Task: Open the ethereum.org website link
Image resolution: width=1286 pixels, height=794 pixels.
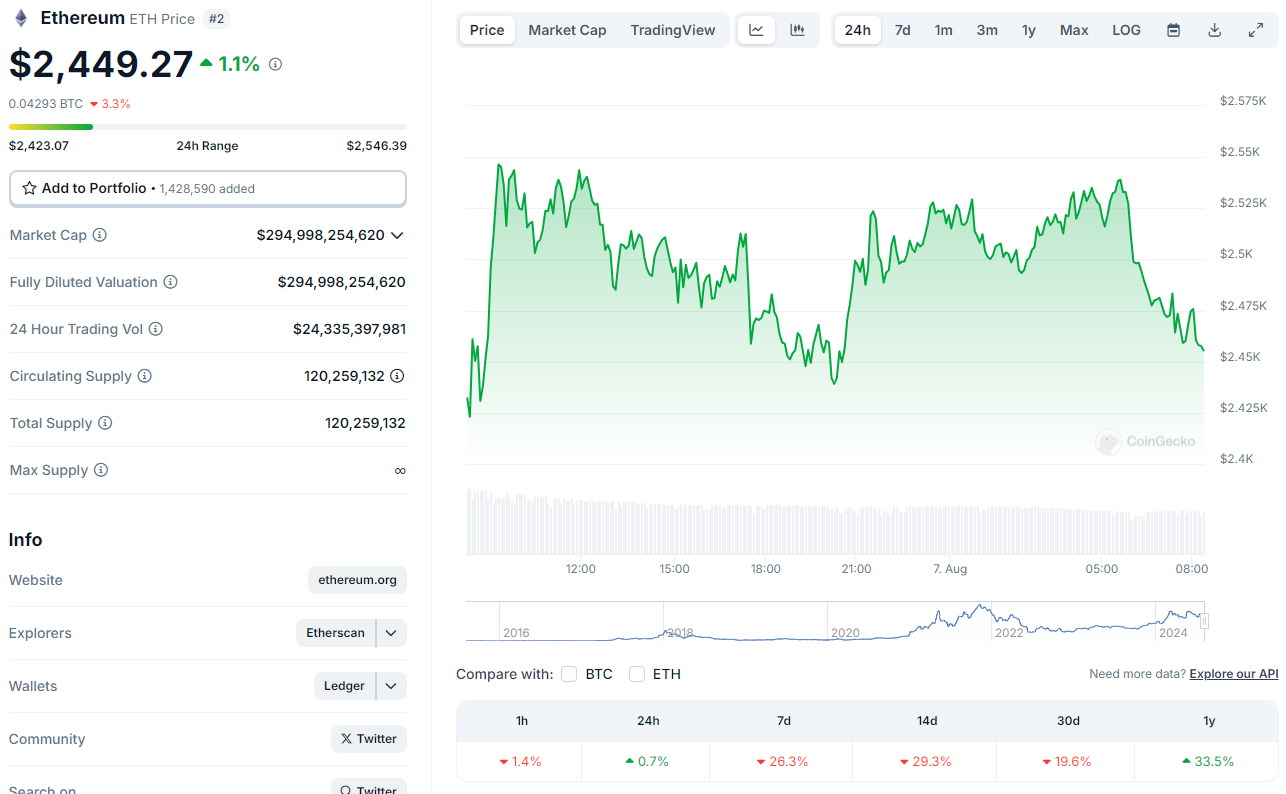Action: pos(357,580)
